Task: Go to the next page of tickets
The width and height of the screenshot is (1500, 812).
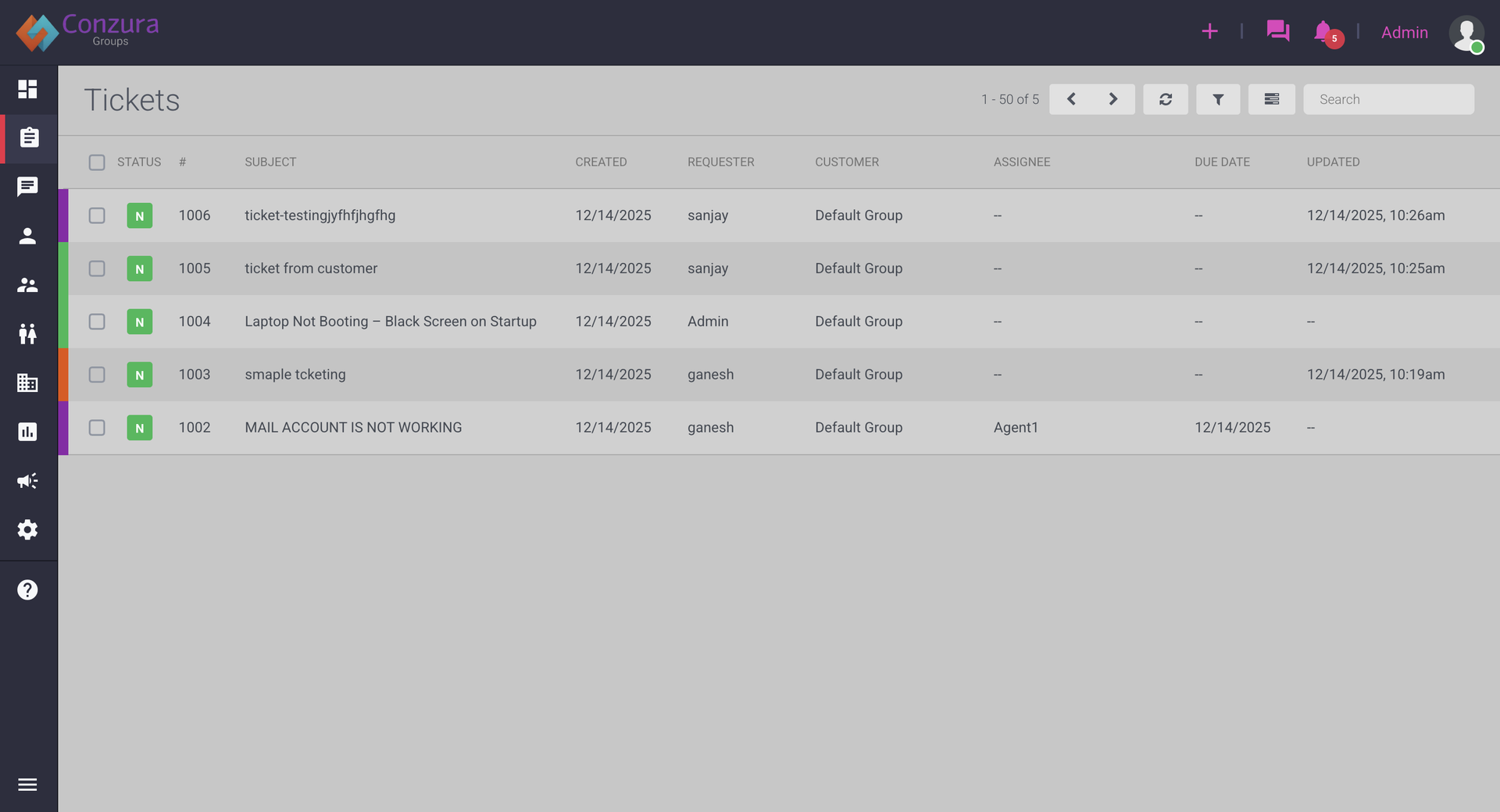Action: [x=1113, y=99]
